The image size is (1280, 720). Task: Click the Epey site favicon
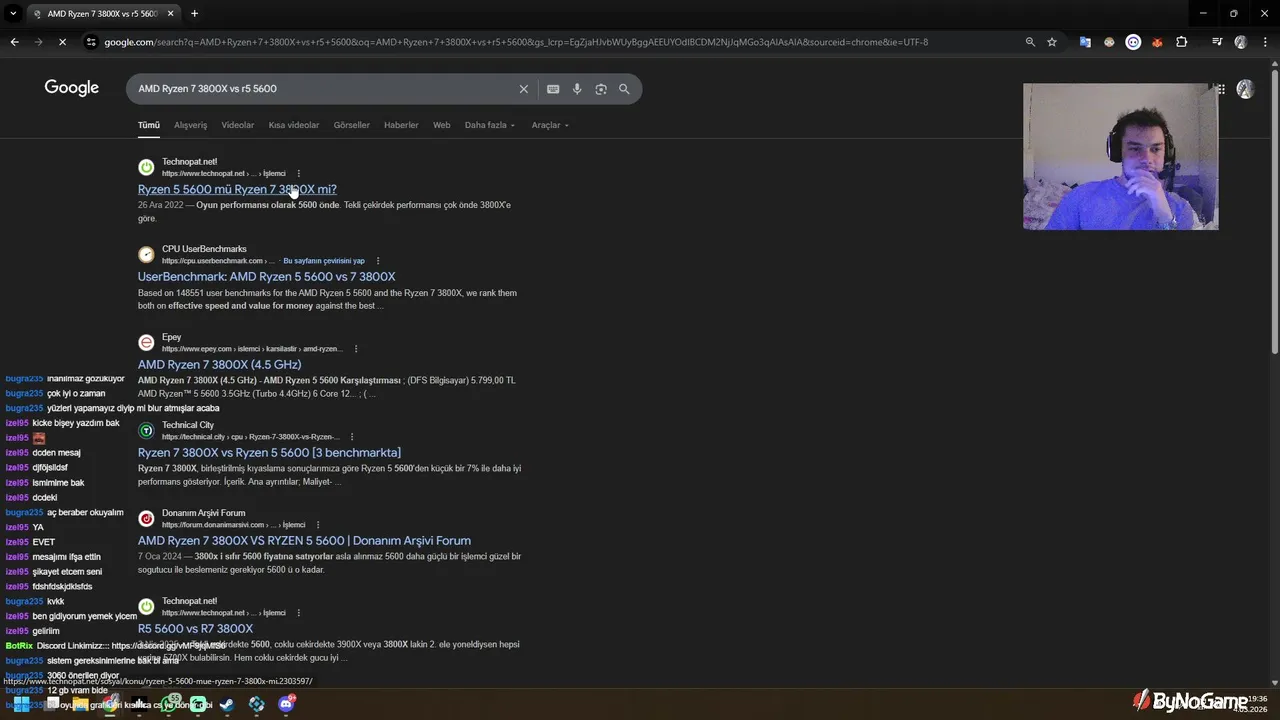coord(146,343)
